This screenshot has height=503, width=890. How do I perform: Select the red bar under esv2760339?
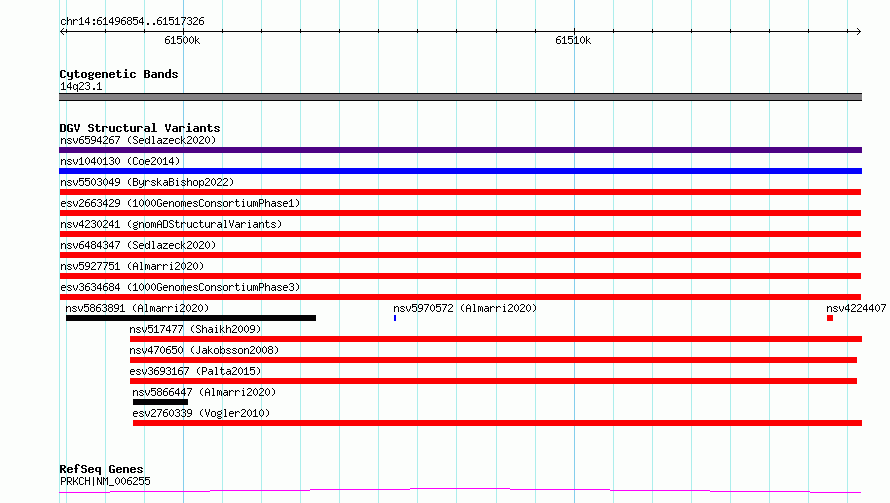pyautogui.click(x=497, y=423)
